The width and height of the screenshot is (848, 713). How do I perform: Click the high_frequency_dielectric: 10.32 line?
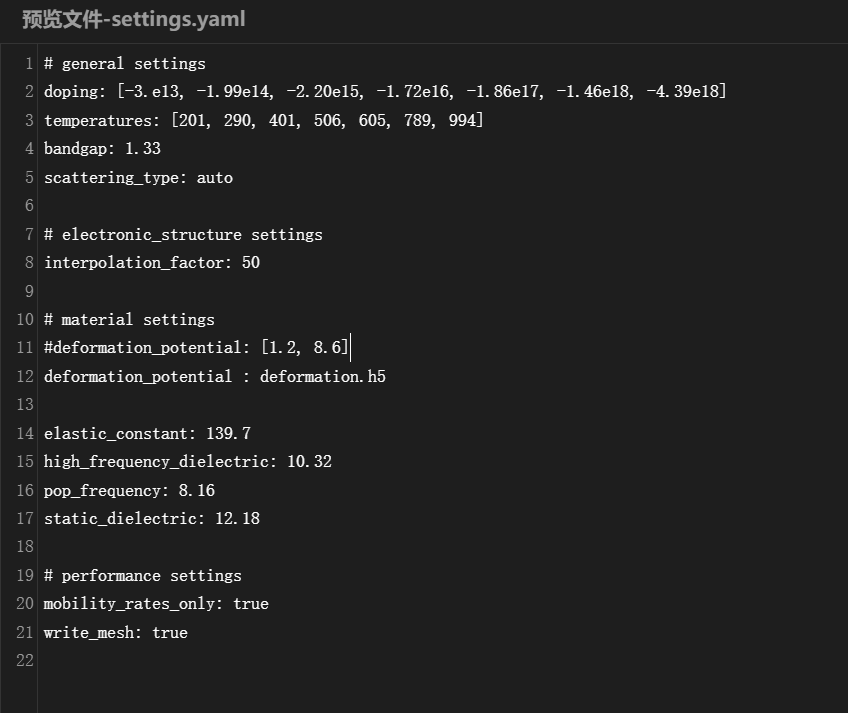(188, 462)
